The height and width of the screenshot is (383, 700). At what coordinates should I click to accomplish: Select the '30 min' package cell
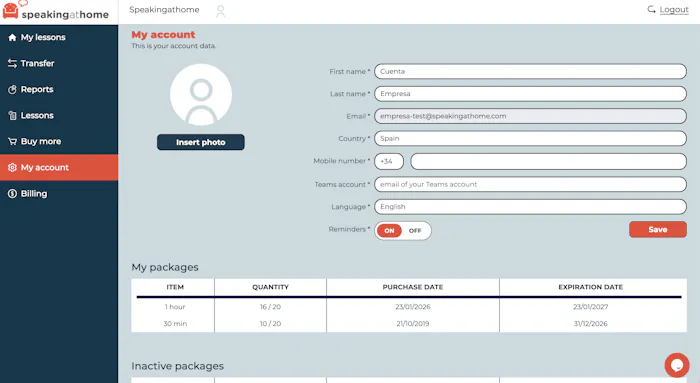pyautogui.click(x=175, y=324)
